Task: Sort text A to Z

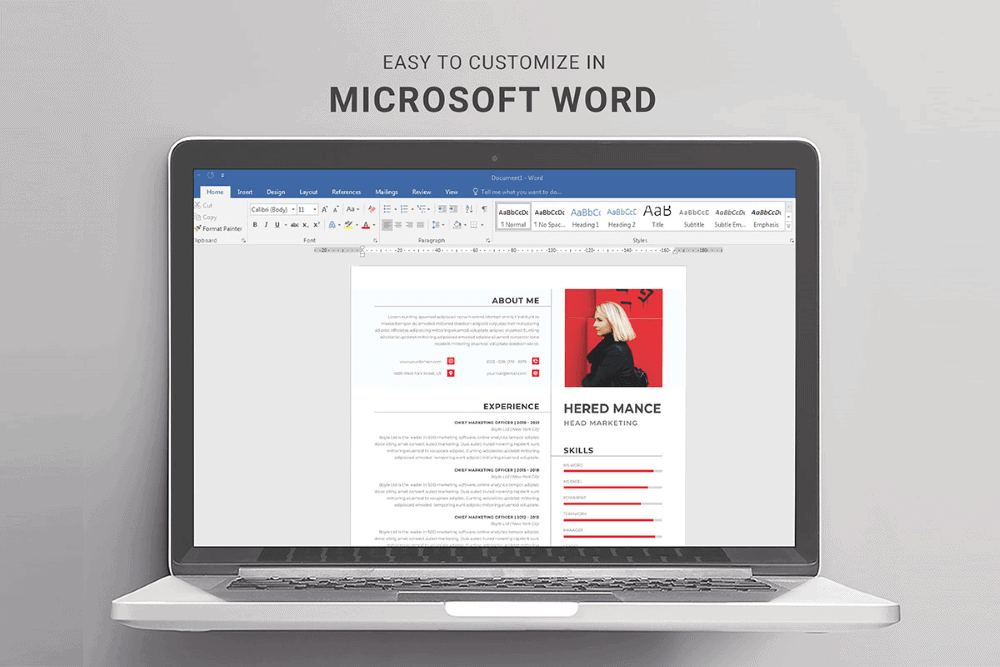Action: coord(469,209)
